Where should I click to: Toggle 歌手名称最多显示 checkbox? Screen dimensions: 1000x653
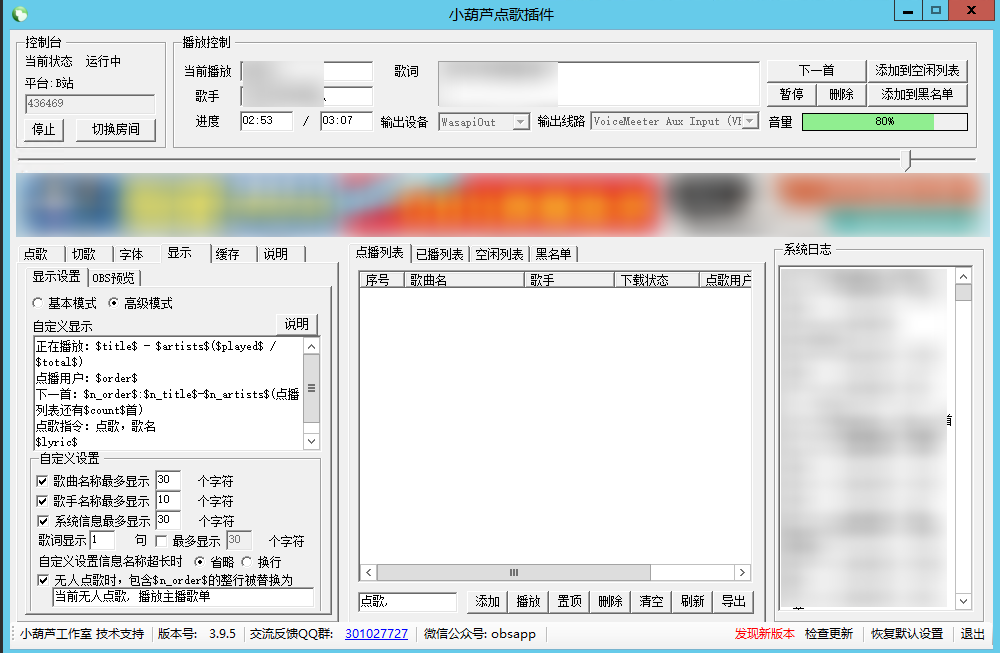(42, 500)
